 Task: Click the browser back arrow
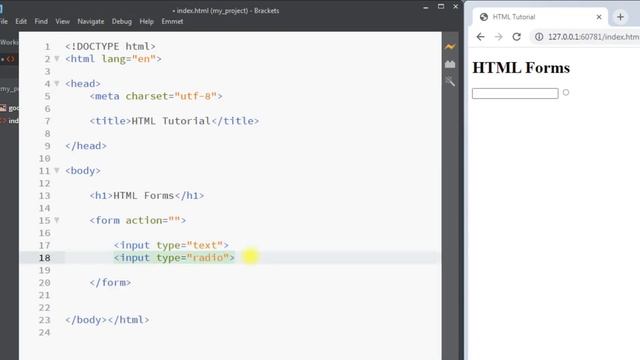coord(480,37)
